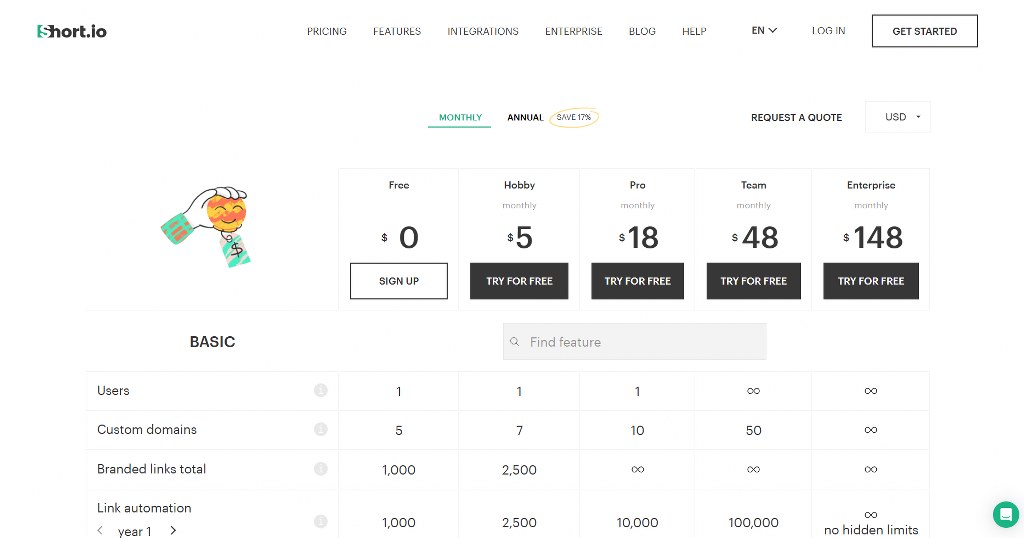
Task: Click the Hobby custom domains value 7
Action: coord(519,430)
